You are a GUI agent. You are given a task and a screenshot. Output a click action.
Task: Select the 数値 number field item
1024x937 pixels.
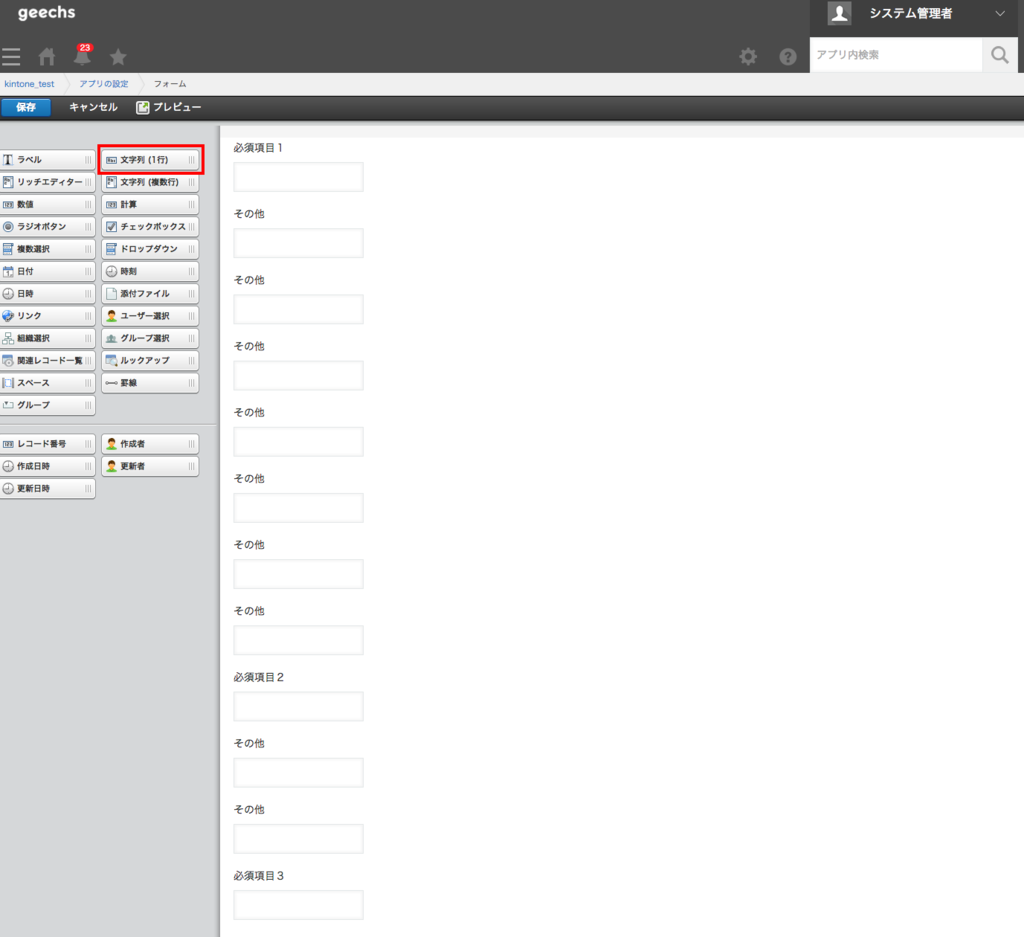pyautogui.click(x=47, y=204)
